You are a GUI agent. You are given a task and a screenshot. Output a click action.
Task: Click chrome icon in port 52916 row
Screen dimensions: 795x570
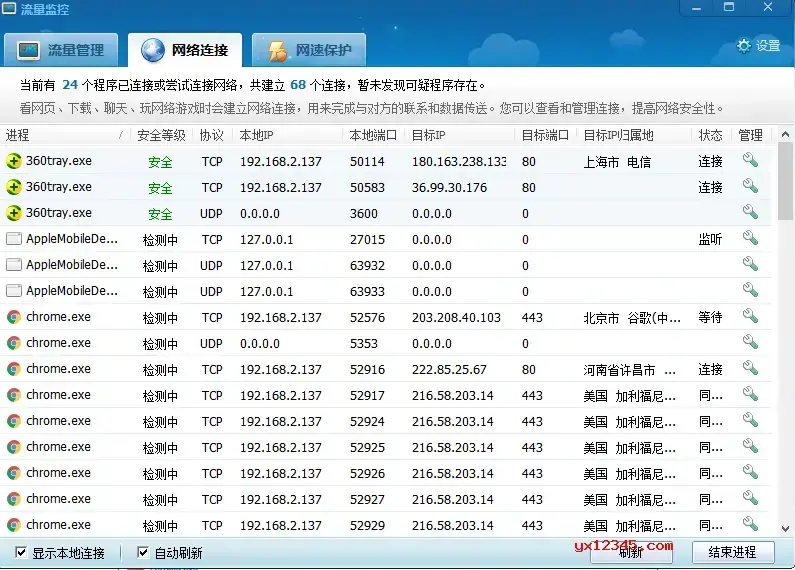click(x=14, y=369)
